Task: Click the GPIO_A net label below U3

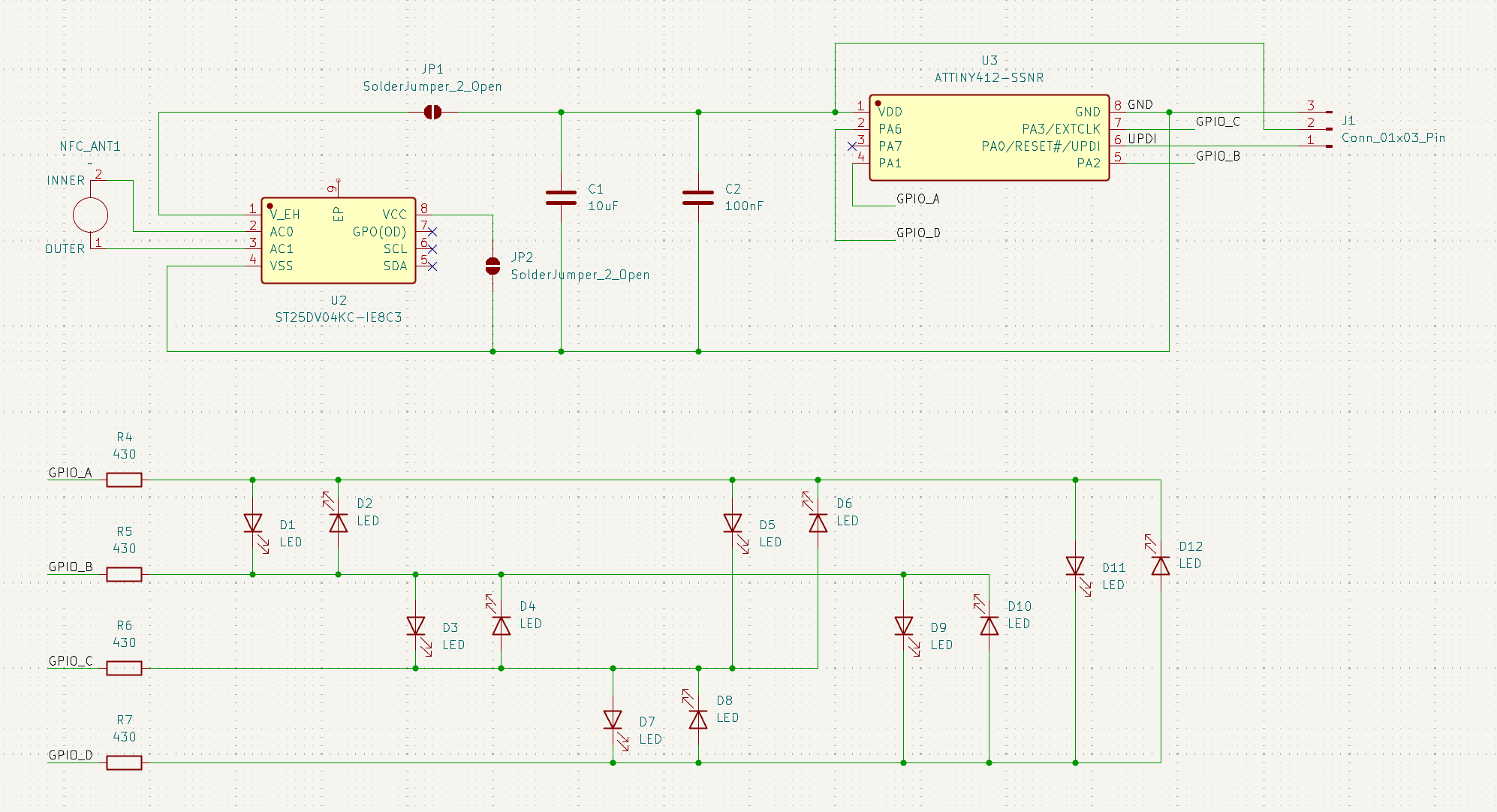Action: pos(918,199)
